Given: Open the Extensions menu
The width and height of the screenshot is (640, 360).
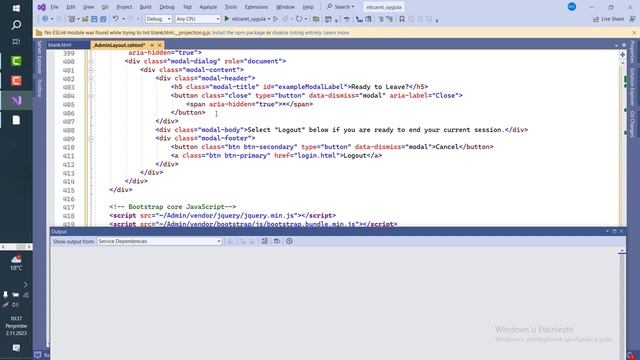Looking at the screenshot, I should pyautogui.click(x=256, y=7).
